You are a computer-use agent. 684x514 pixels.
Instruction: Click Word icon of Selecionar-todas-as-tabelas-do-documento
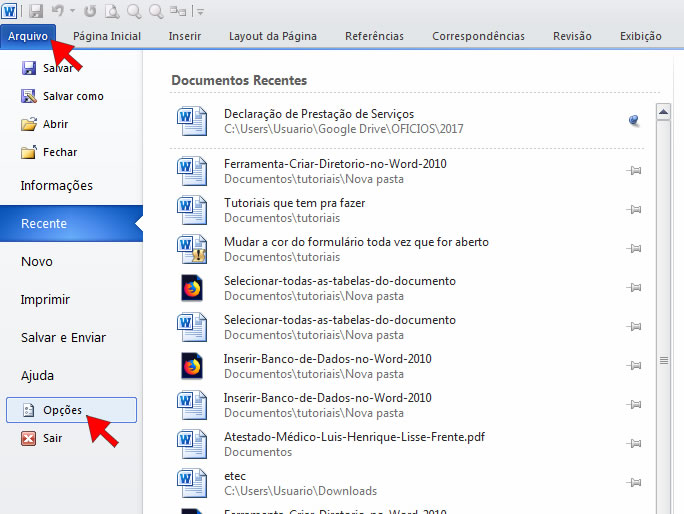[192, 327]
